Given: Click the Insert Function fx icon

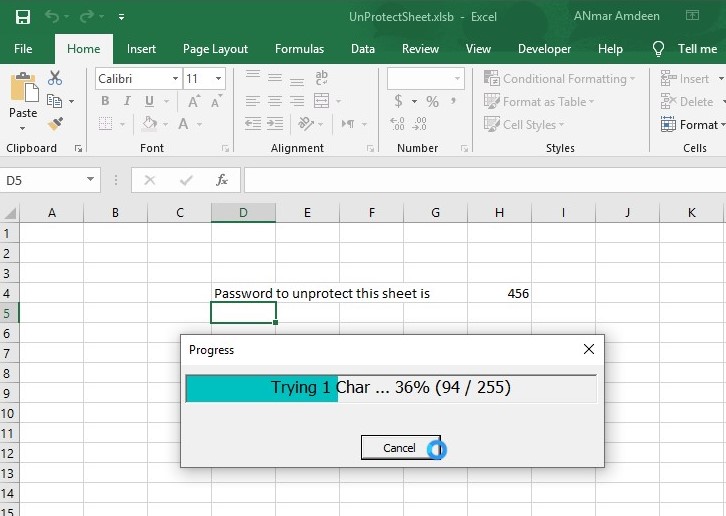Looking at the screenshot, I should pos(222,180).
